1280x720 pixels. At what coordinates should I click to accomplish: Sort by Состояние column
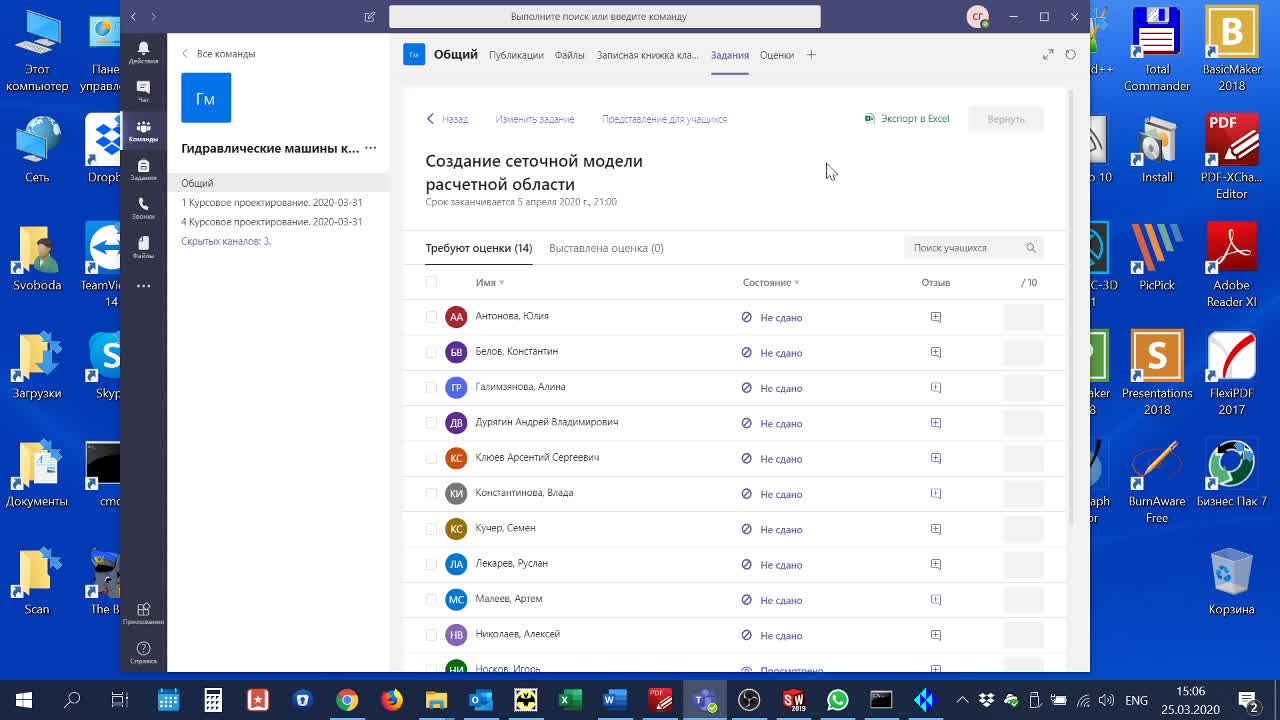[x=771, y=283]
